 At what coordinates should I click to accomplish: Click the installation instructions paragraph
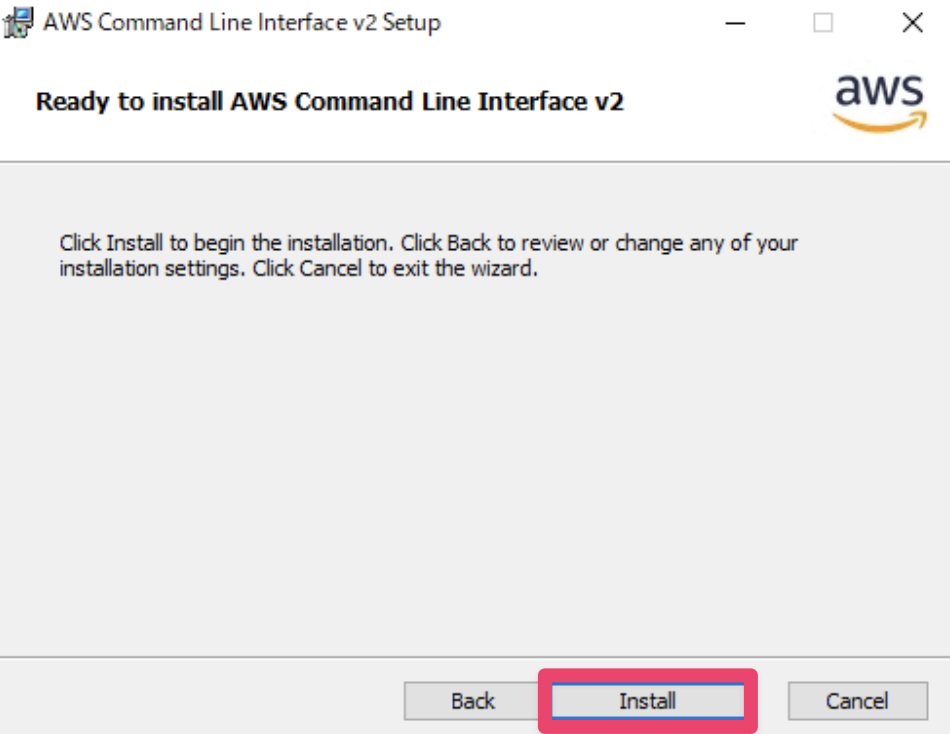point(428,256)
